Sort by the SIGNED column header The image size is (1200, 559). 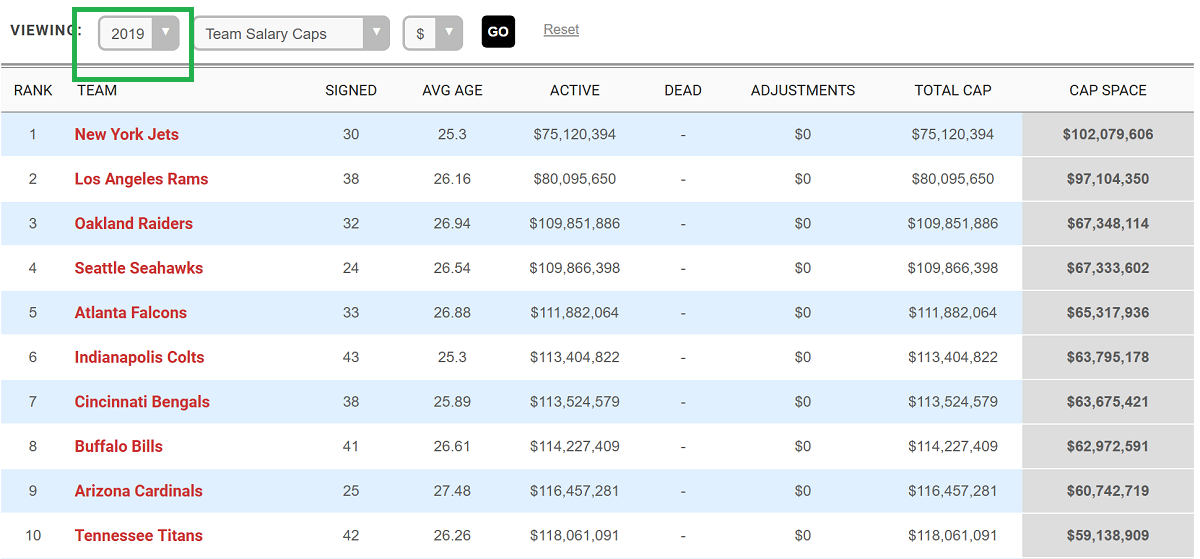[351, 90]
